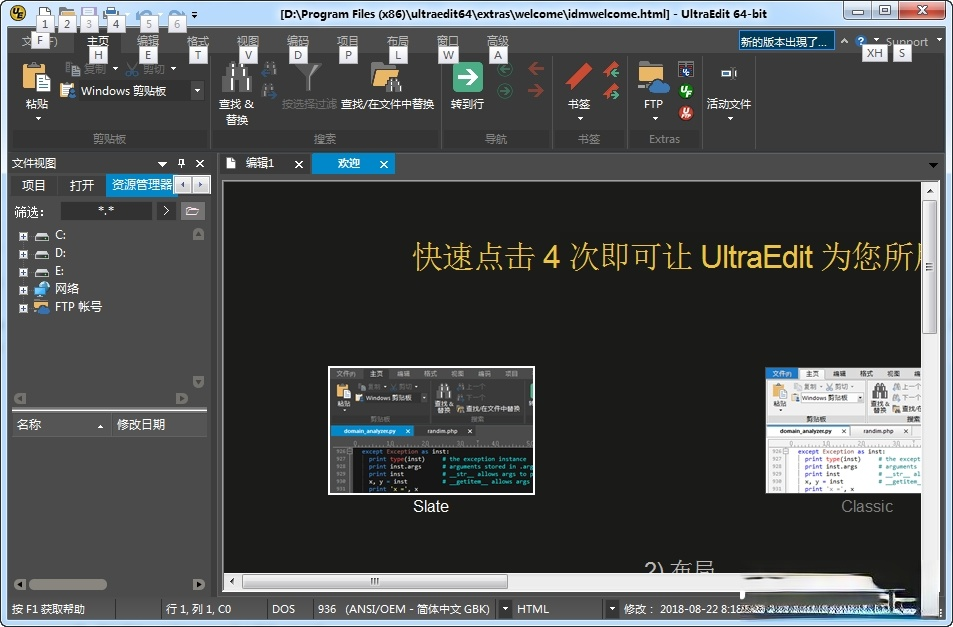Screen dimensions: 953x627
Task: Click the find previous small binoculars icon
Action: (269, 70)
